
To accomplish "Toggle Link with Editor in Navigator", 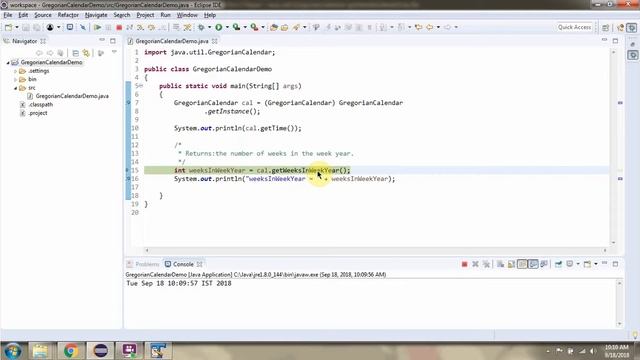I will pos(86,53).
